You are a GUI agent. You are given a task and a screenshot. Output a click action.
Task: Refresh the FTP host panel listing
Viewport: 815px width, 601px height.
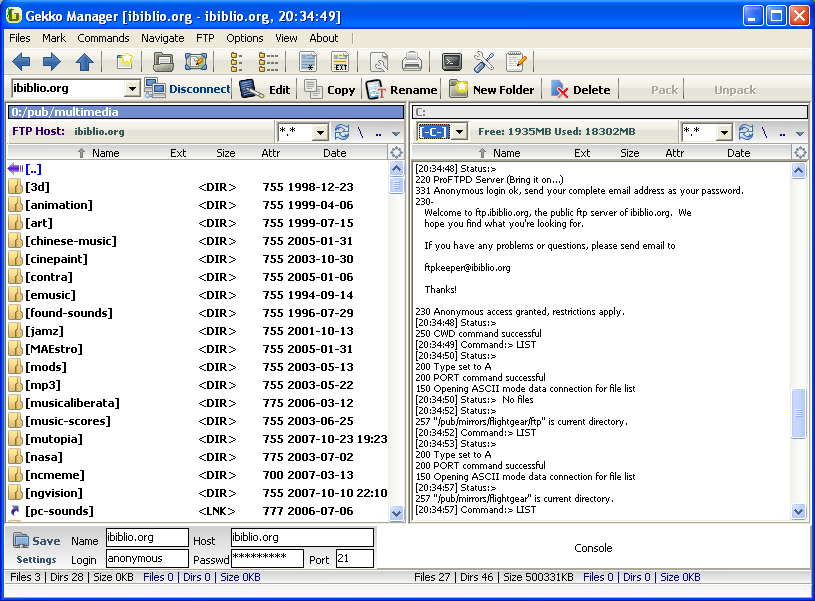pos(341,132)
